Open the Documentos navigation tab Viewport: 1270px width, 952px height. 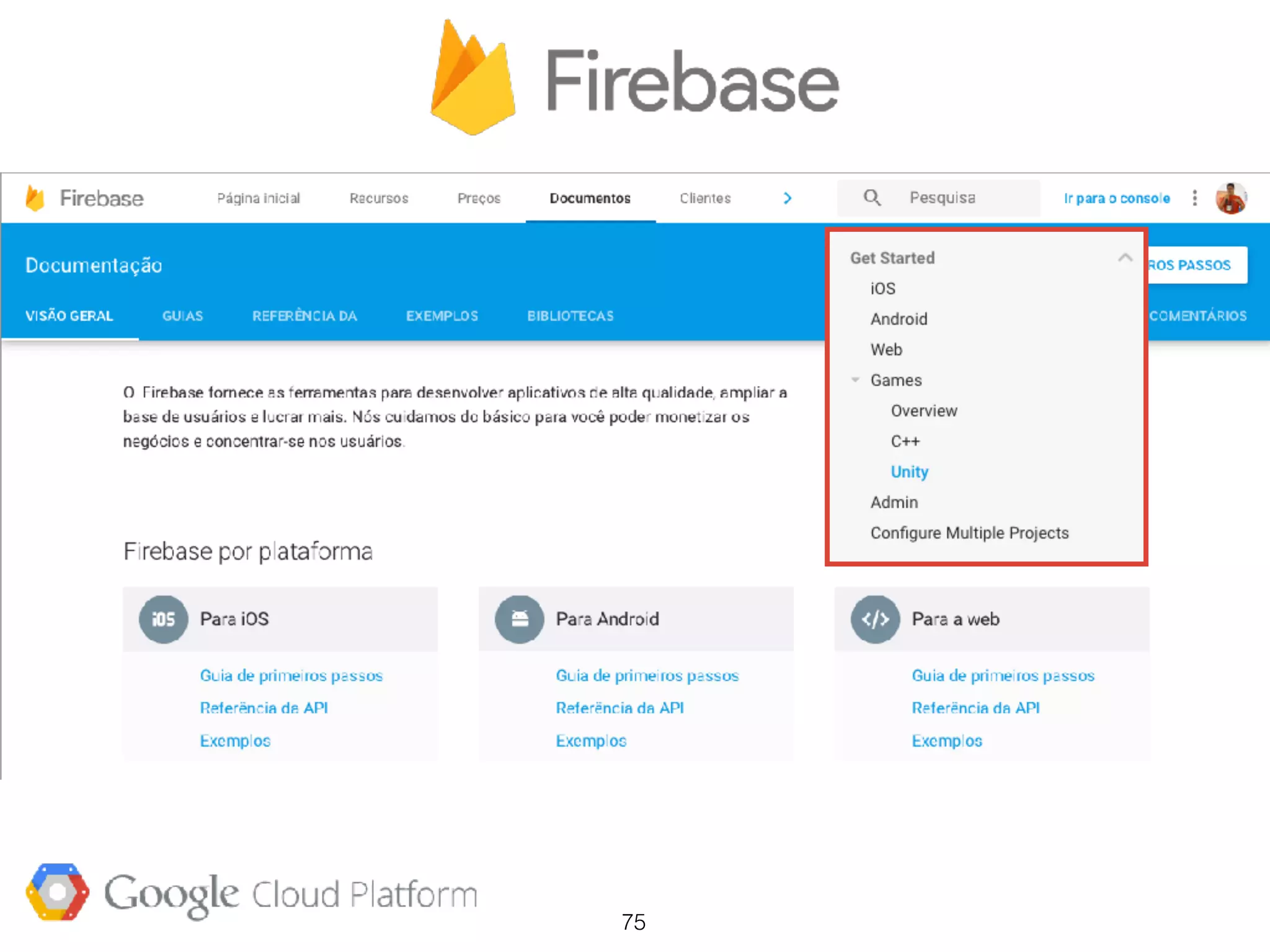(x=590, y=198)
